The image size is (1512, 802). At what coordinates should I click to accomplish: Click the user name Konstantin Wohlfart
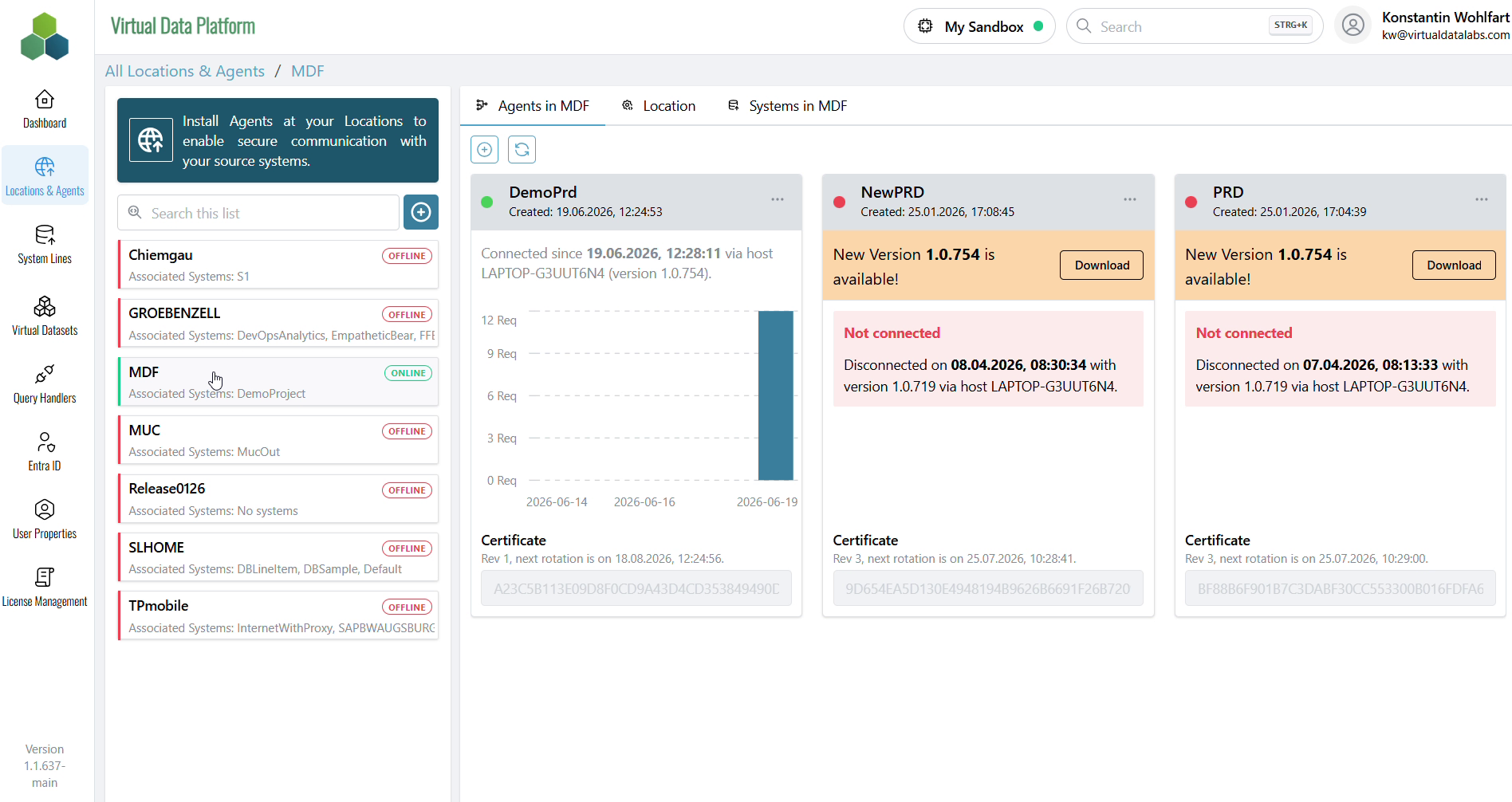[x=1446, y=18]
